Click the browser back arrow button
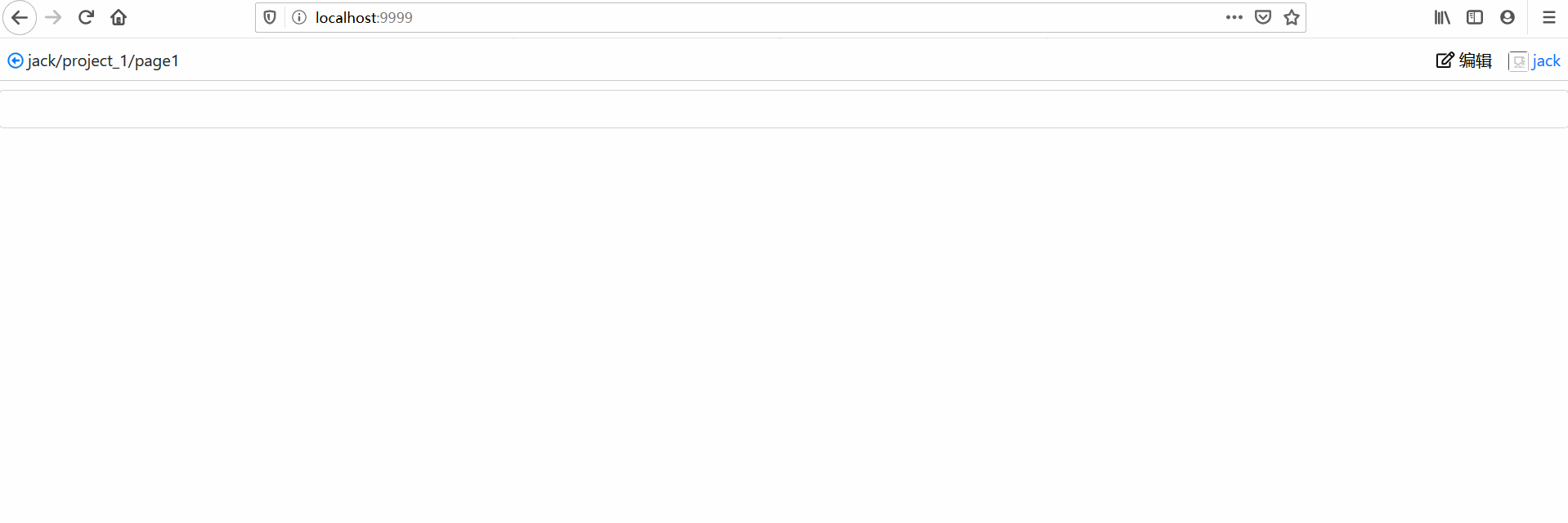Viewport: 1568px width, 523px height. click(20, 17)
